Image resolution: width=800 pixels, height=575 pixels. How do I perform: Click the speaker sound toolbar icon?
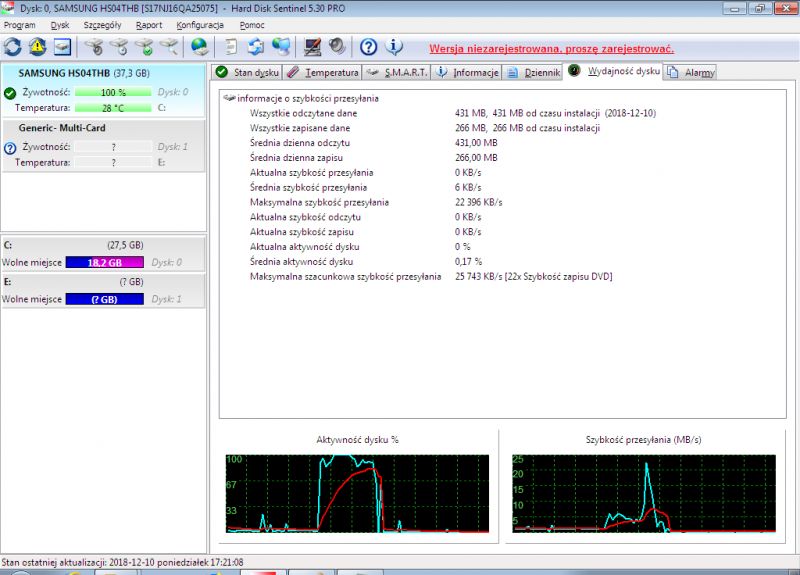click(337, 47)
